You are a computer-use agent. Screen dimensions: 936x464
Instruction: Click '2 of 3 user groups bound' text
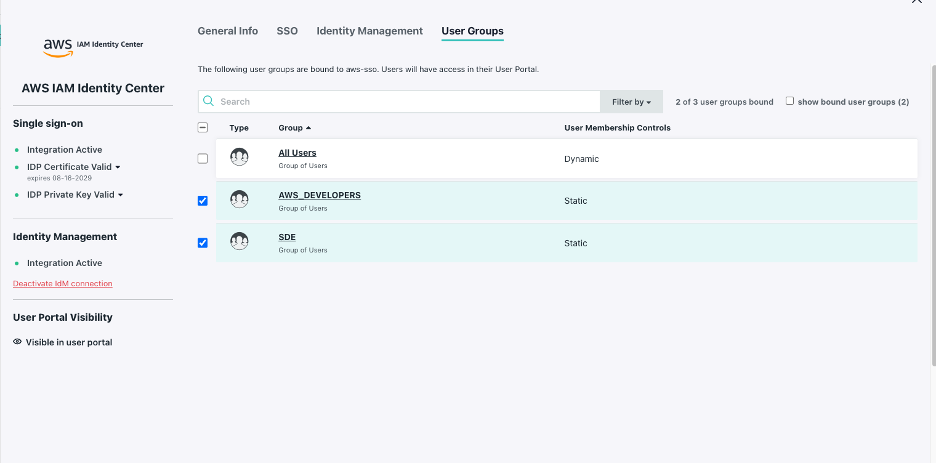coord(724,102)
